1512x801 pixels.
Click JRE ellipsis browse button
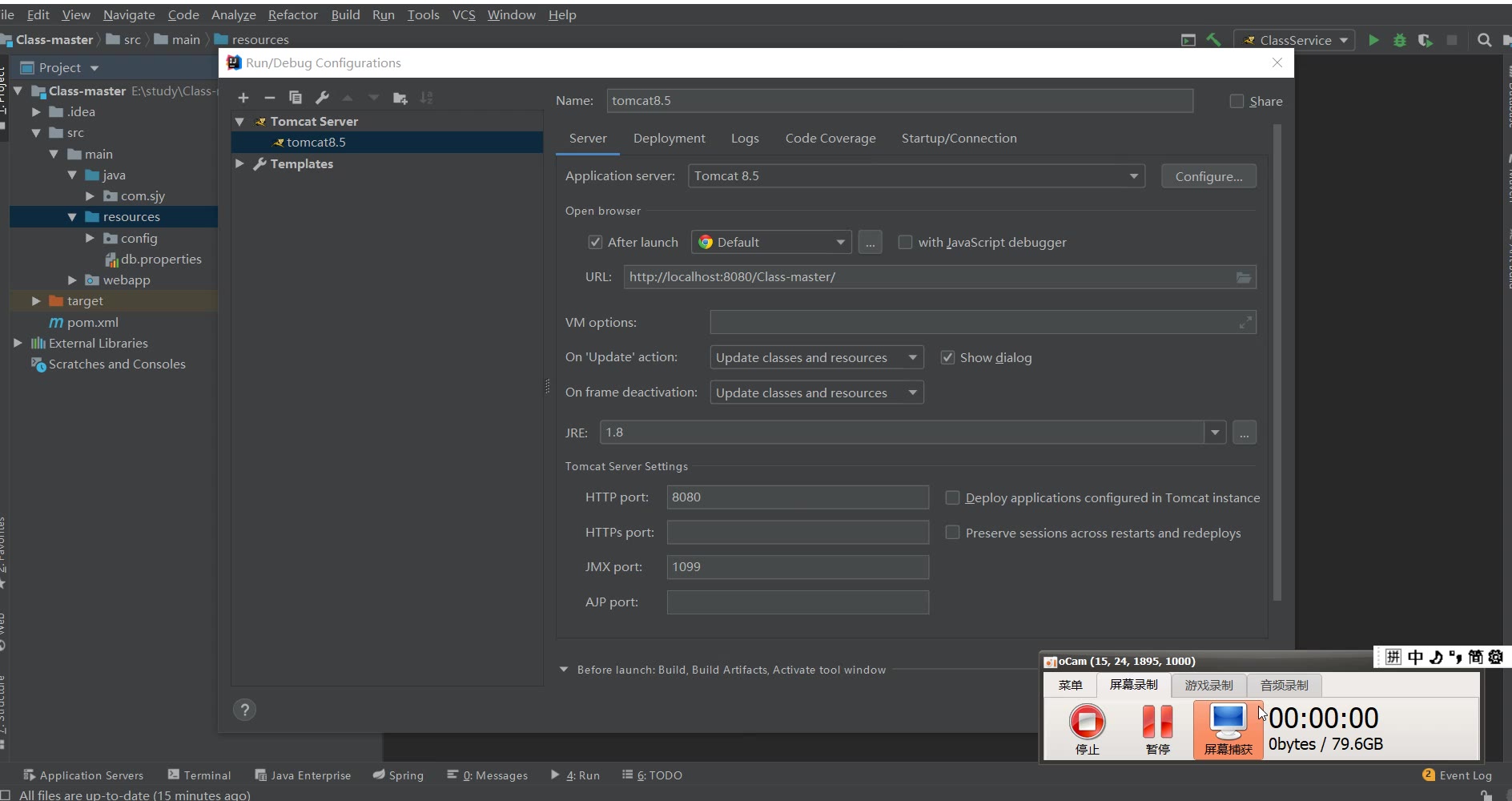[x=1245, y=433]
